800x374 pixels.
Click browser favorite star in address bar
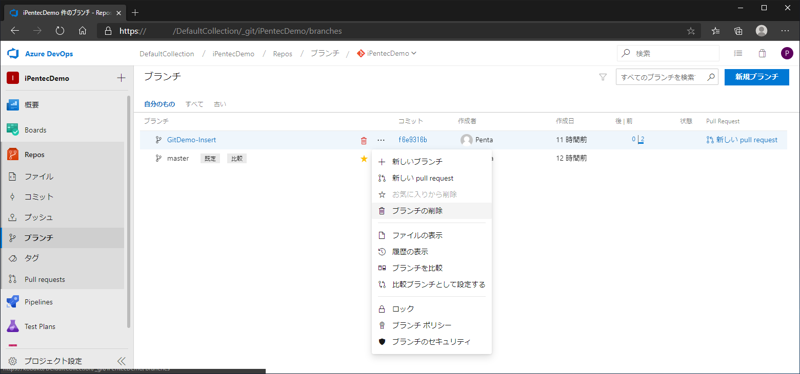pos(691,31)
